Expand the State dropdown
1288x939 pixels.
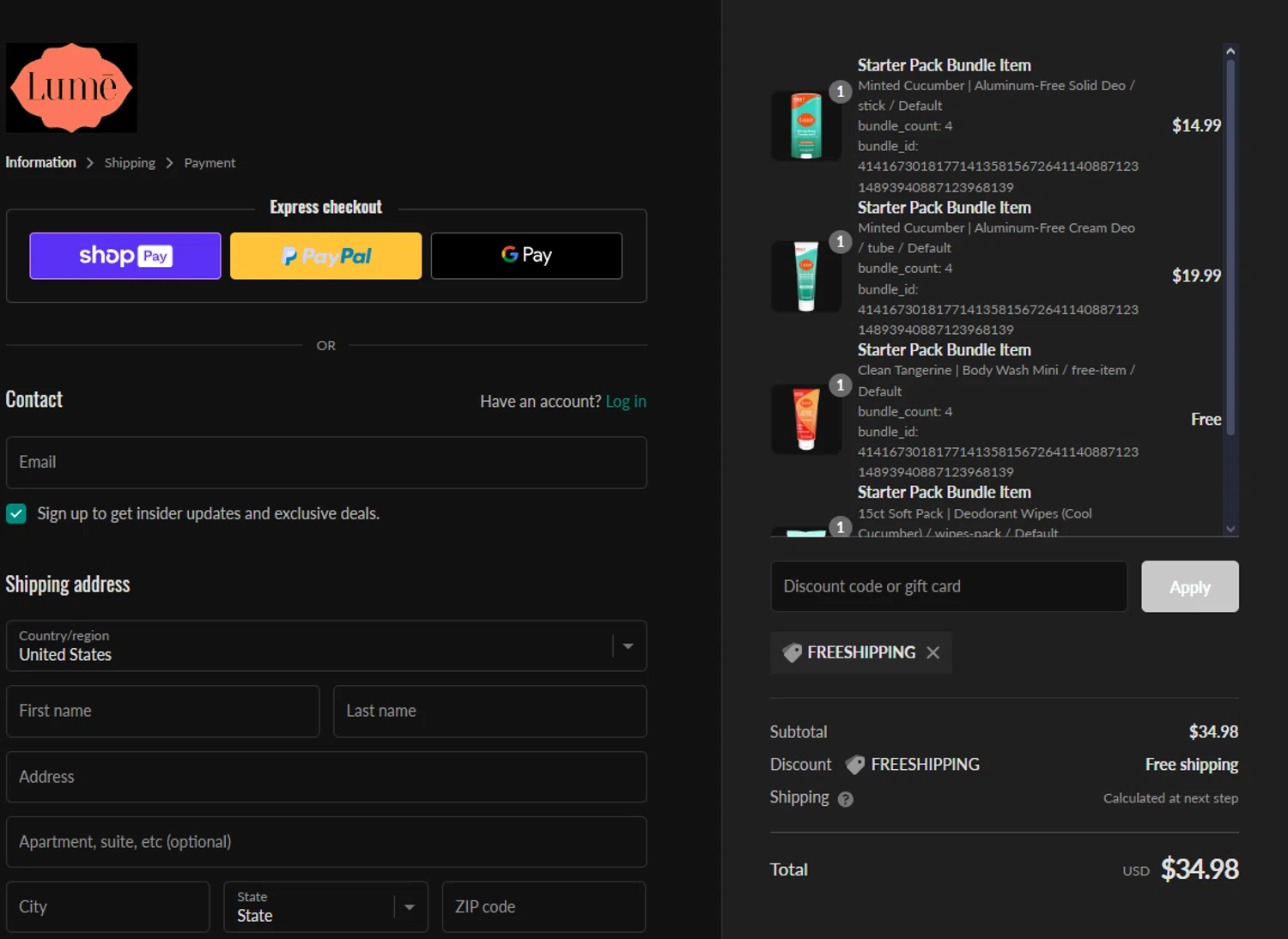coord(325,906)
